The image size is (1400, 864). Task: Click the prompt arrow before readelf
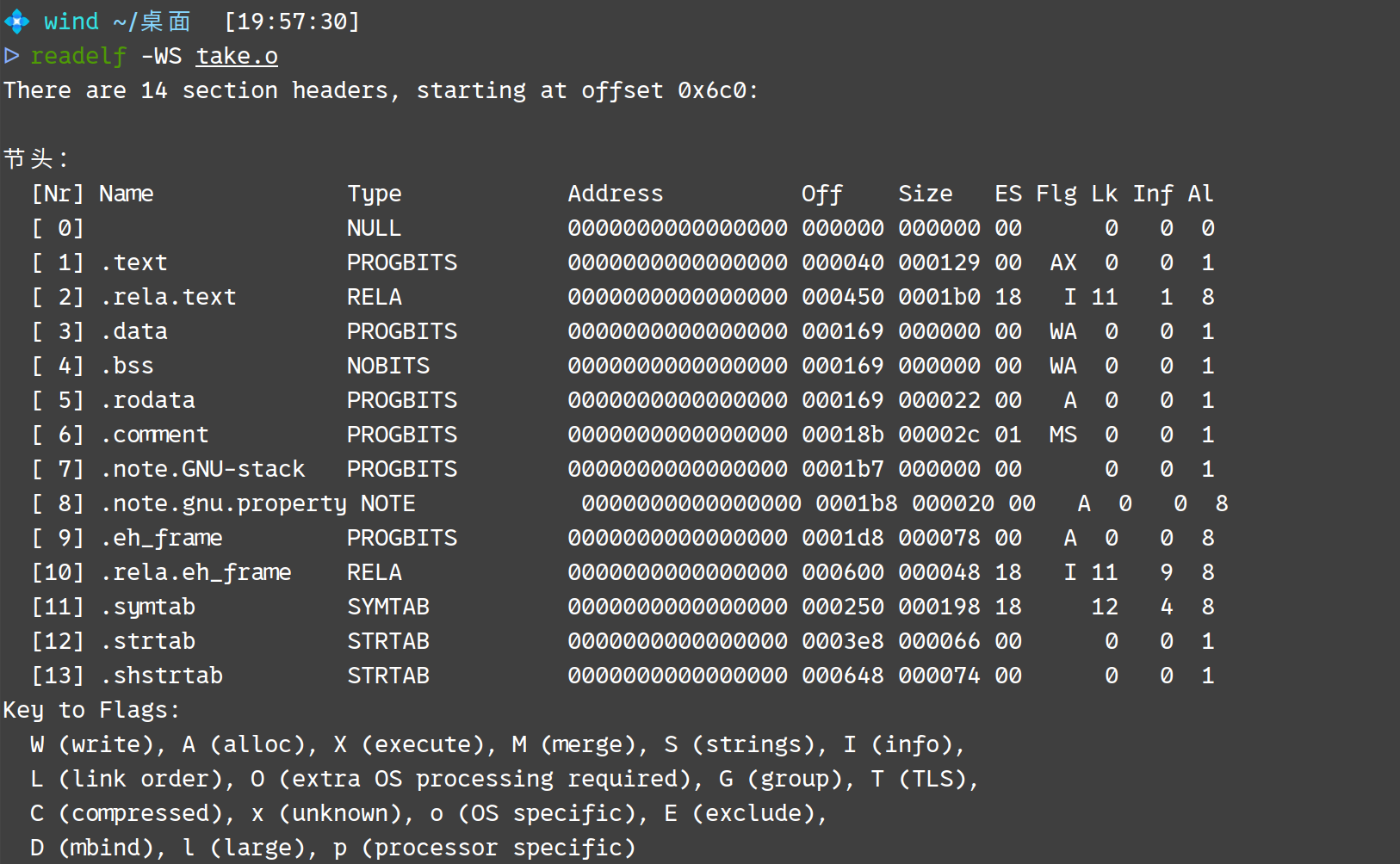coord(12,56)
